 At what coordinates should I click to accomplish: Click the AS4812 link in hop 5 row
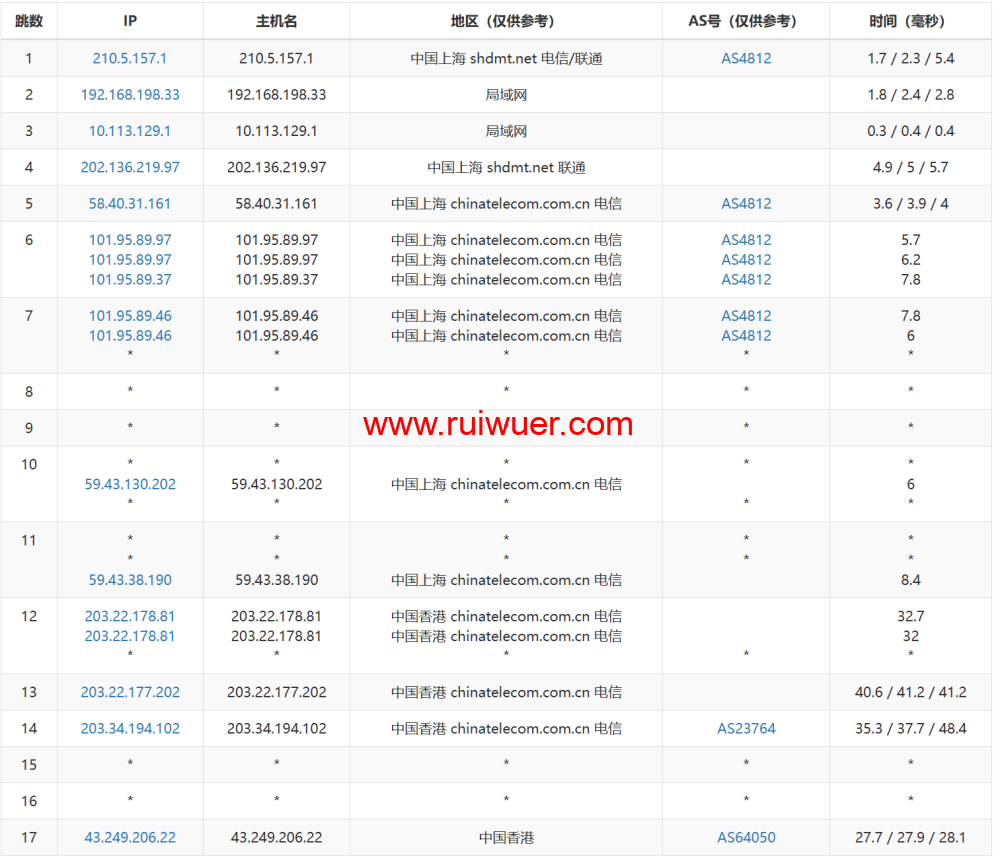746,204
